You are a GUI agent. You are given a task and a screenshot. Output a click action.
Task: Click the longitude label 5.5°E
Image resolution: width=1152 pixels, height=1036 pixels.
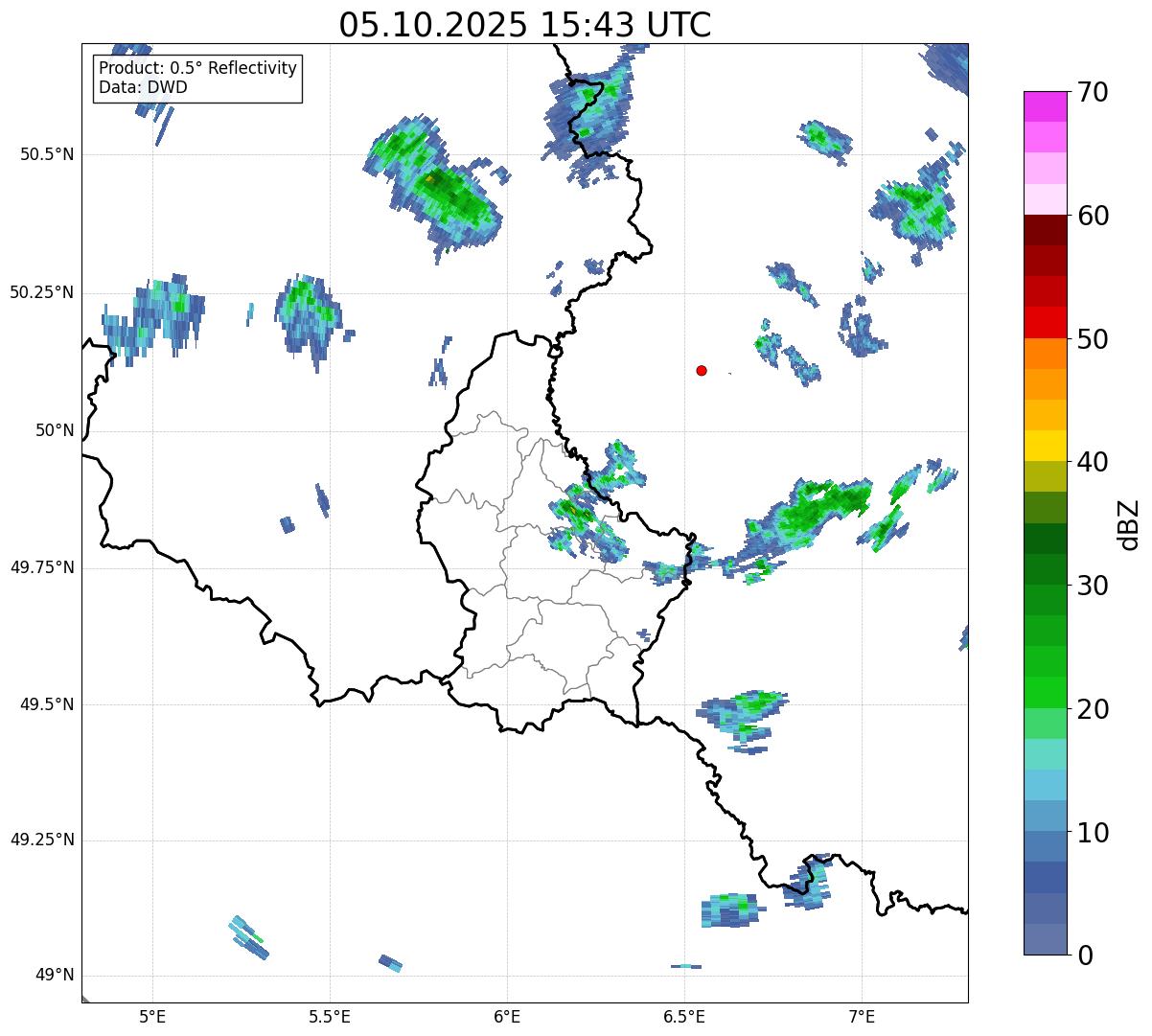point(330,1016)
